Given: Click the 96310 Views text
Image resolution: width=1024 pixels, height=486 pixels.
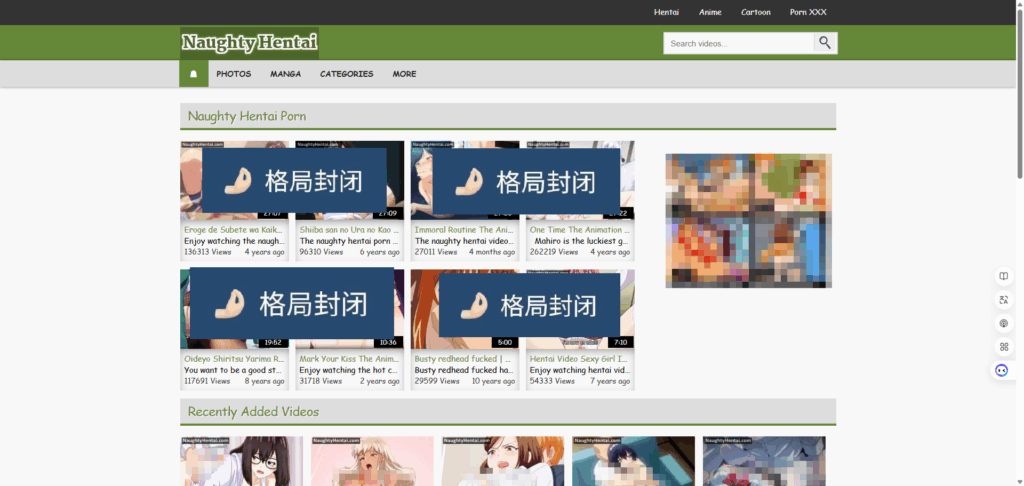Looking at the screenshot, I should (x=321, y=252).
